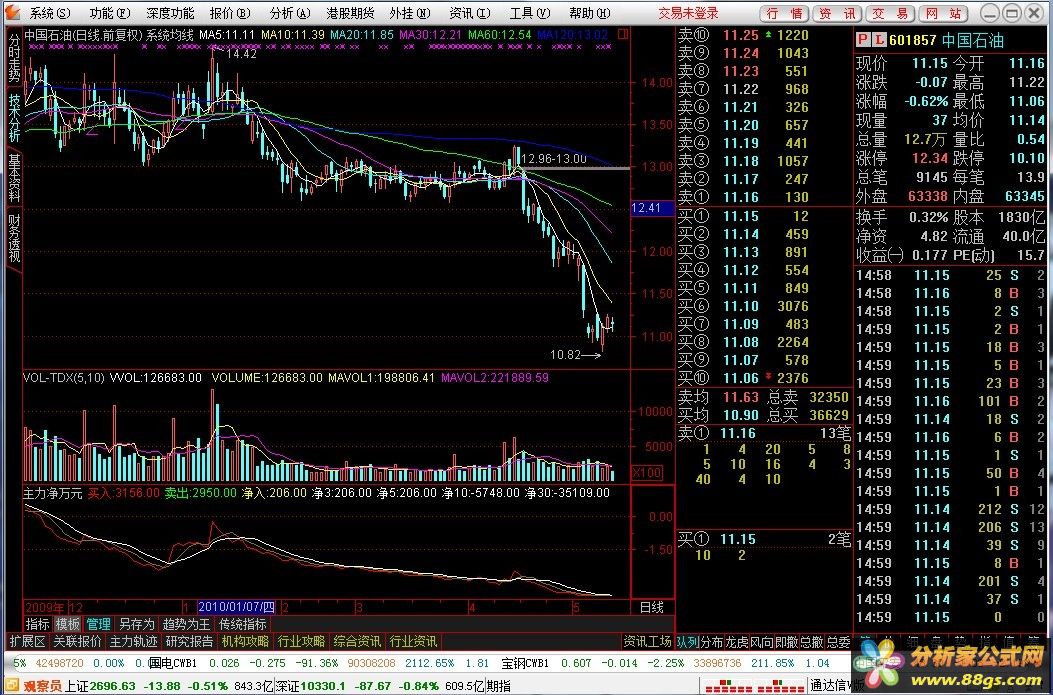Select the 模板 tab
The image size is (1053, 695).
[67, 624]
